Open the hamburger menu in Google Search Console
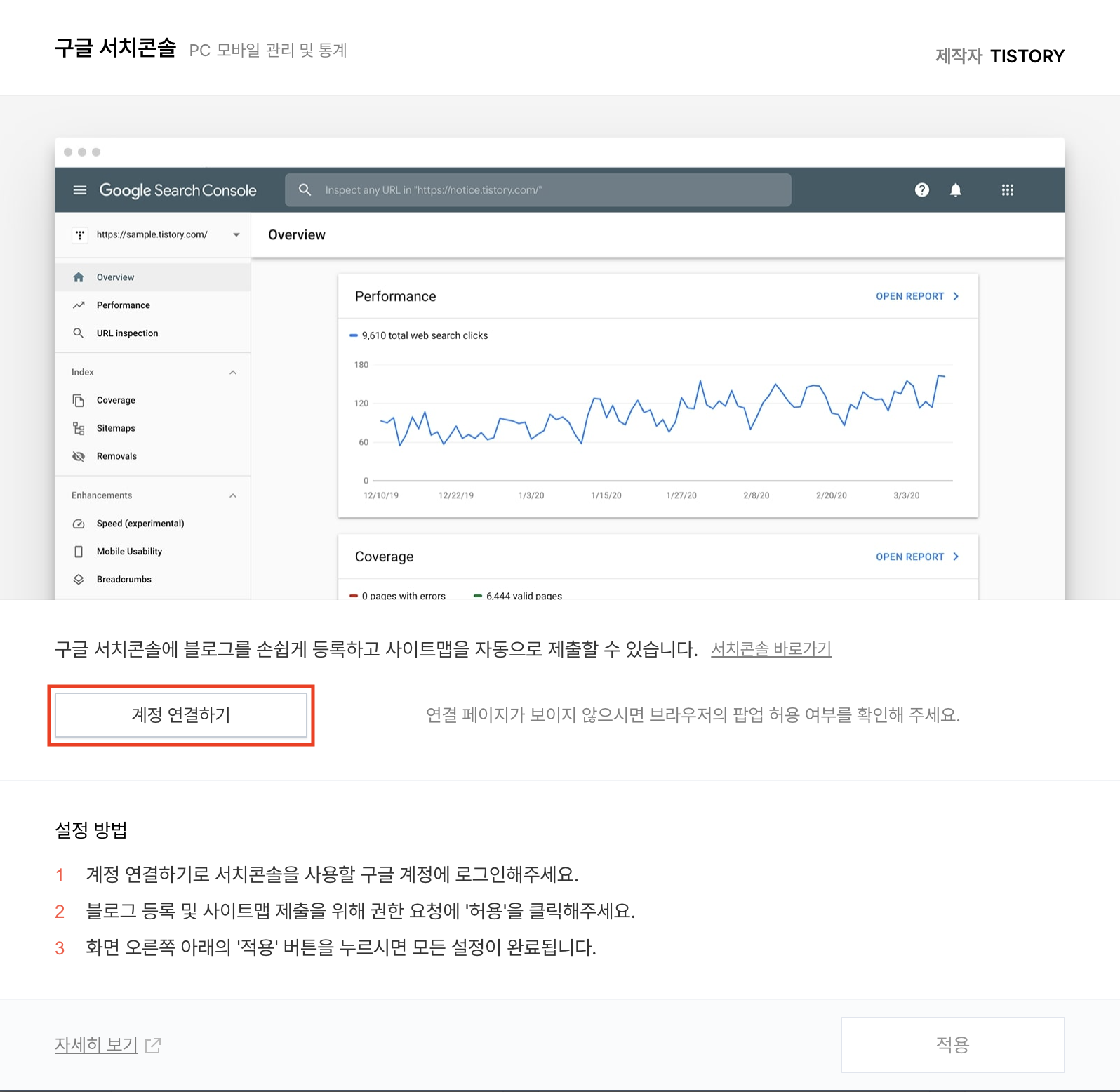Screen dimensions: 1120x1092 tap(80, 190)
